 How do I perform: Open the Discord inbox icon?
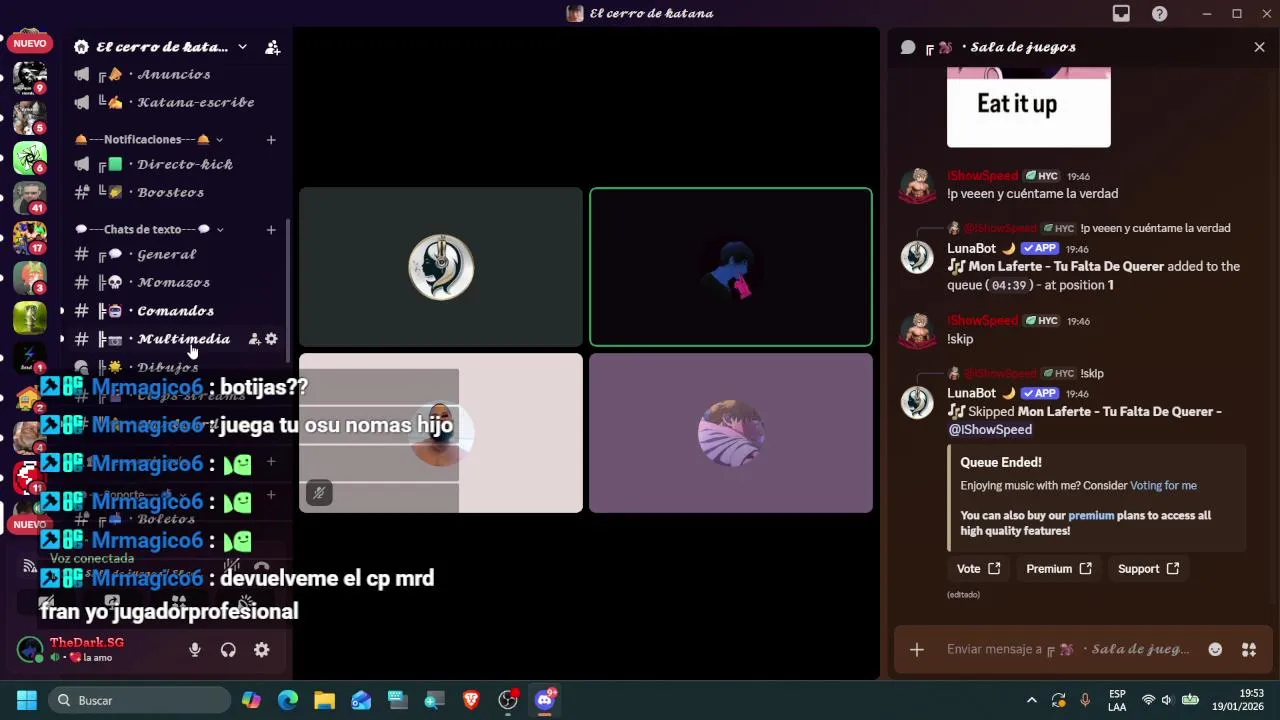[x=1121, y=13]
